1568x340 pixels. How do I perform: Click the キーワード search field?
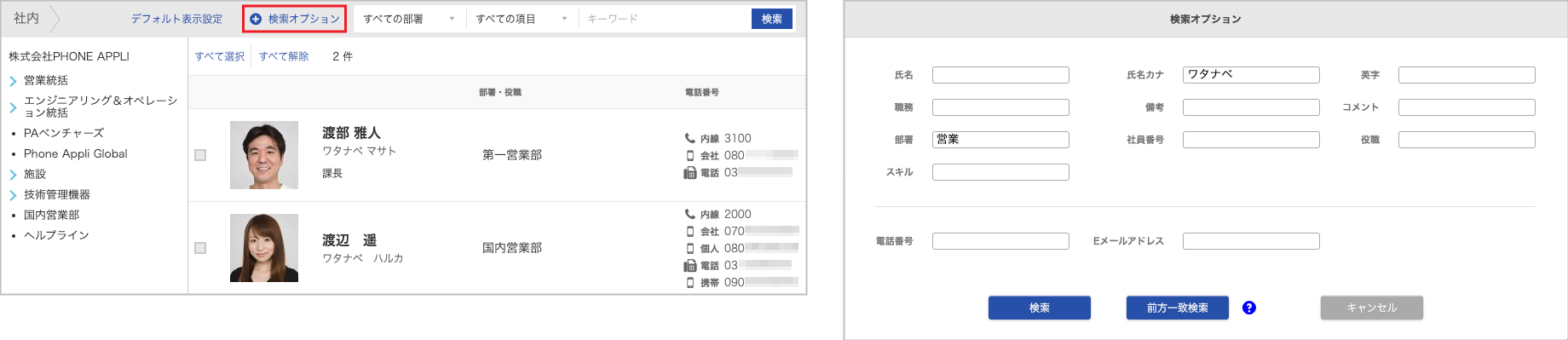coord(665,19)
